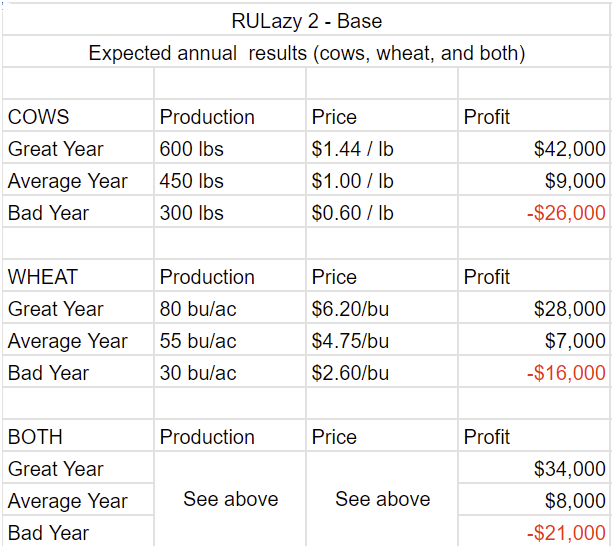
Task: Select wheat Bad Year loss -$16,000
Action: [x=566, y=373]
